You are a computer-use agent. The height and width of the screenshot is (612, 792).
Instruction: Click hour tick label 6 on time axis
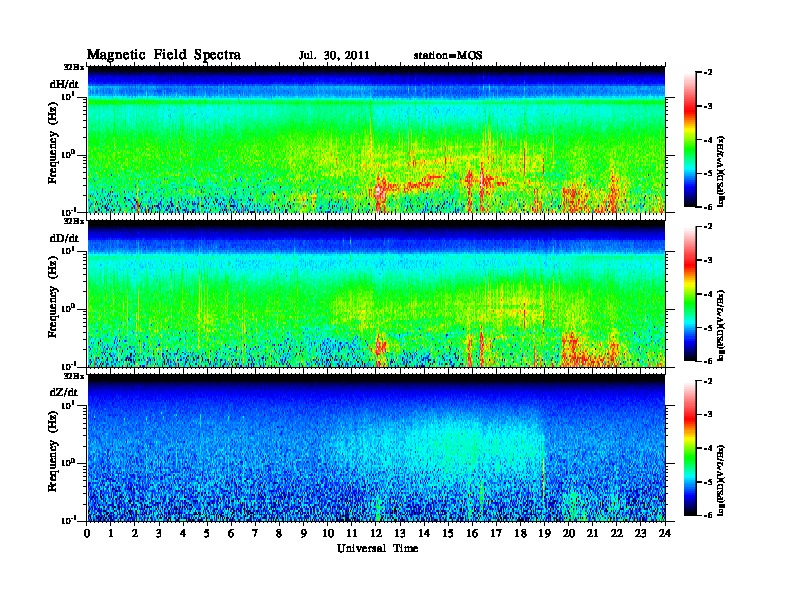(231, 534)
